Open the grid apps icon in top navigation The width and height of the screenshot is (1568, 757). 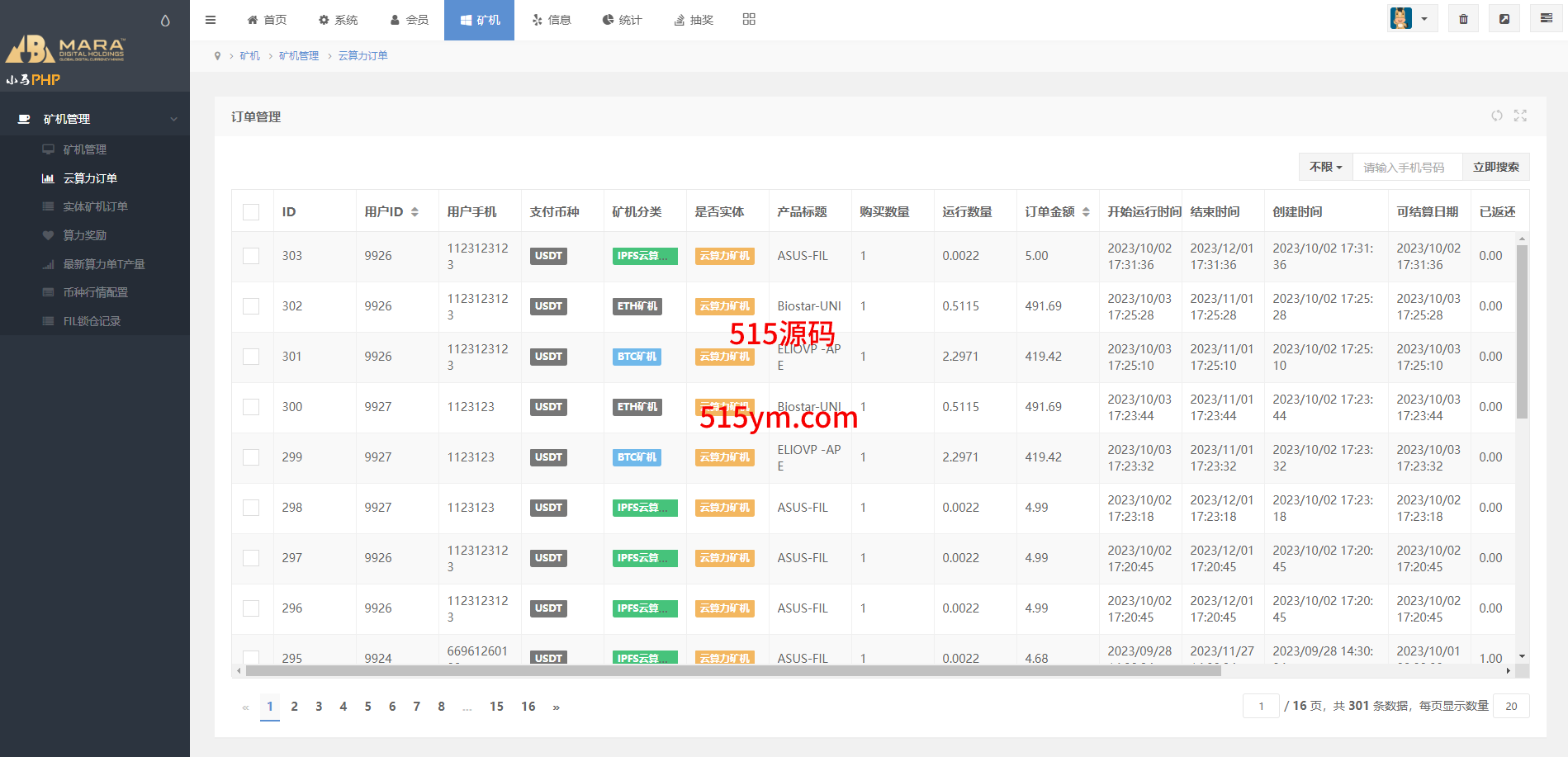749,19
